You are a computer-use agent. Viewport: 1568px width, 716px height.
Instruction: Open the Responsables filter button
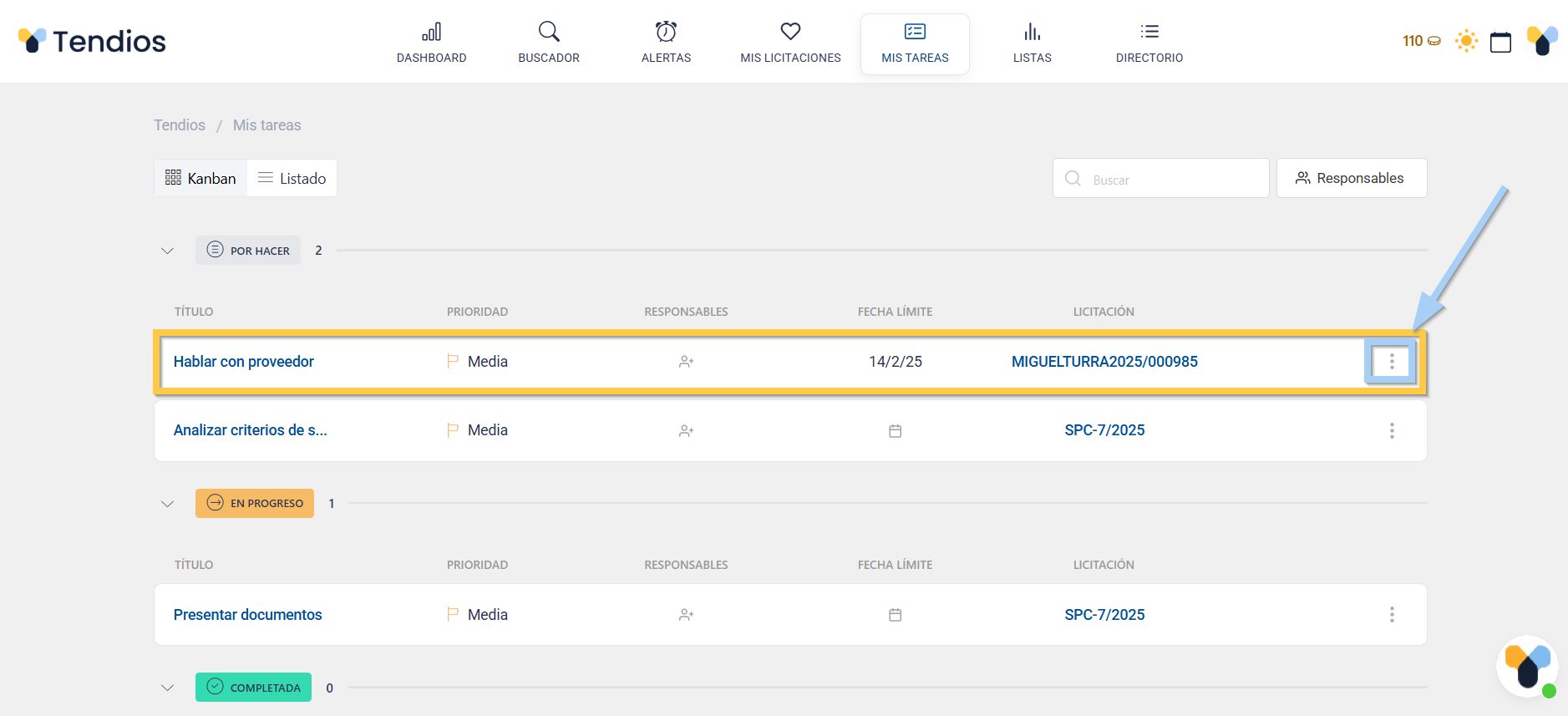click(1351, 179)
